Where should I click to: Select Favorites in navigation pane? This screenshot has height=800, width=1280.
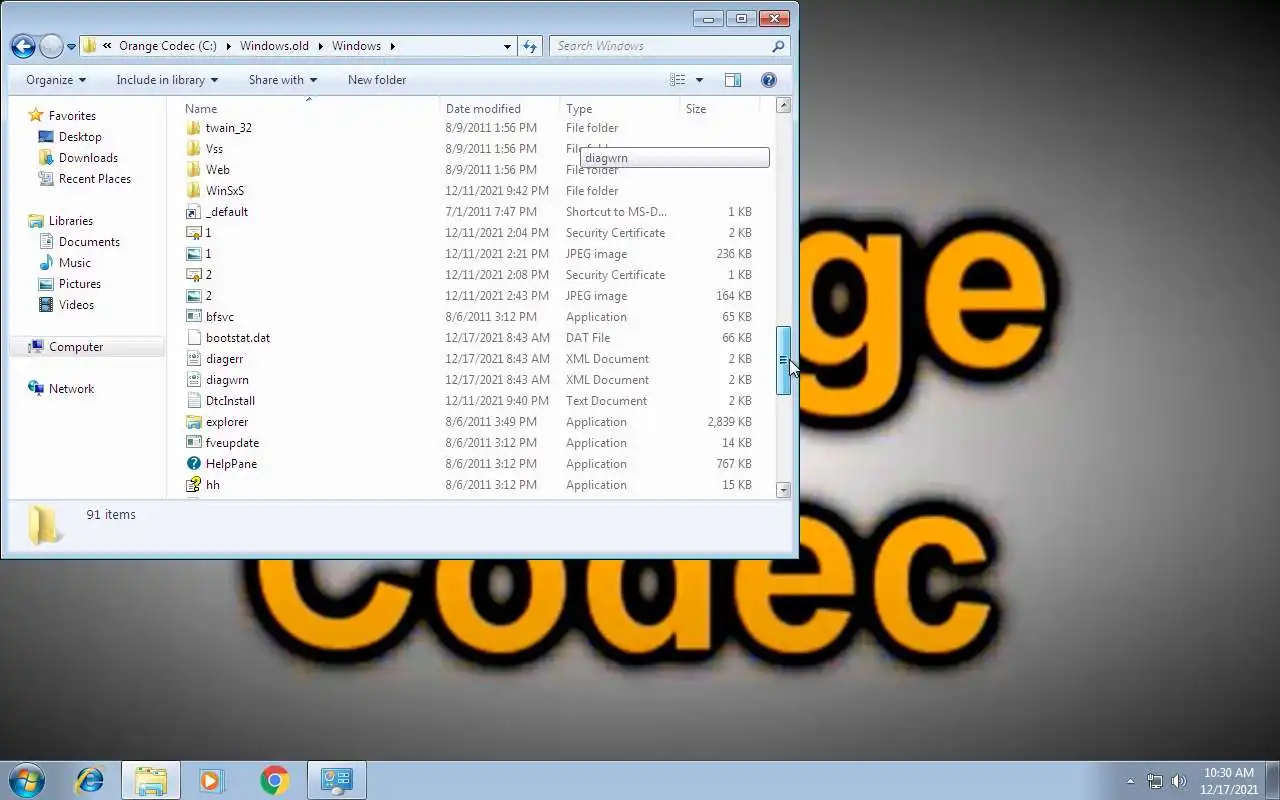click(72, 116)
